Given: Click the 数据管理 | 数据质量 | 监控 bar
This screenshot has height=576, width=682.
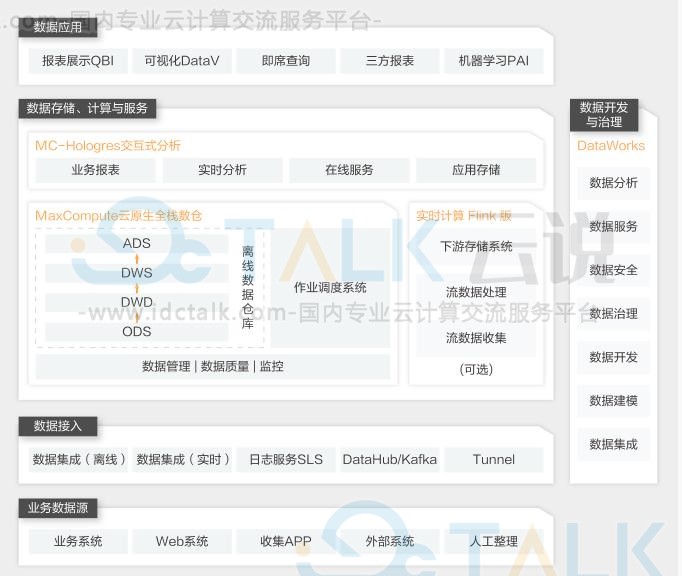Looking at the screenshot, I should [x=213, y=366].
